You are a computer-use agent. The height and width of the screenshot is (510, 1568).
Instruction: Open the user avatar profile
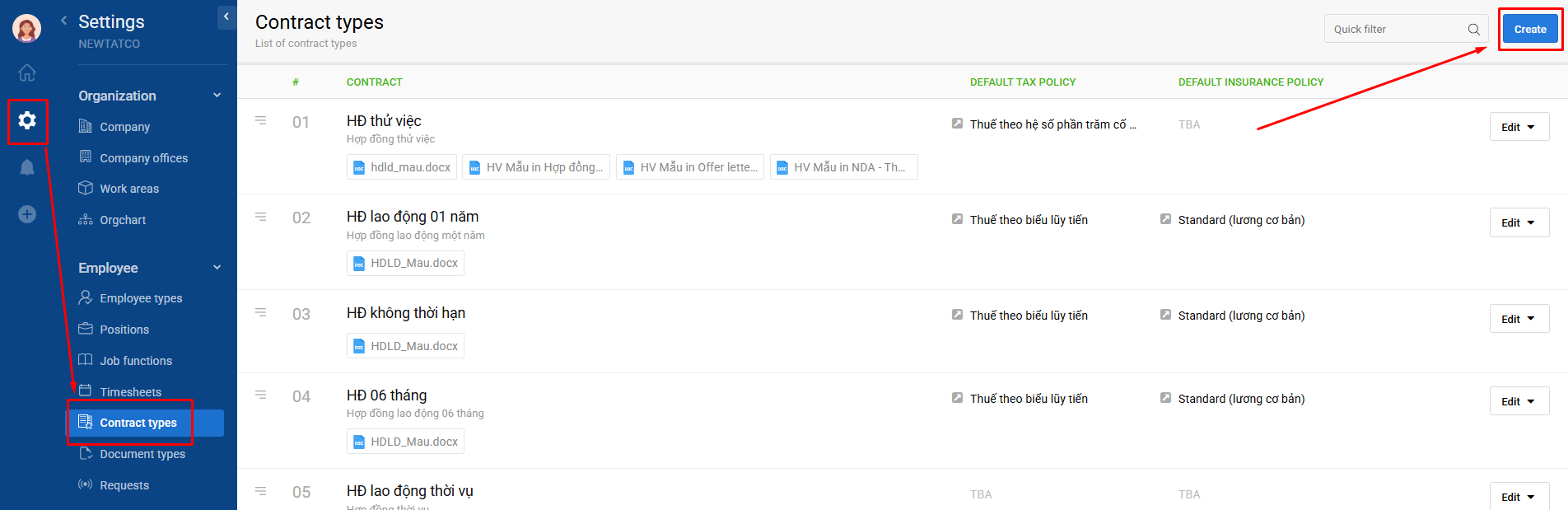click(x=26, y=28)
